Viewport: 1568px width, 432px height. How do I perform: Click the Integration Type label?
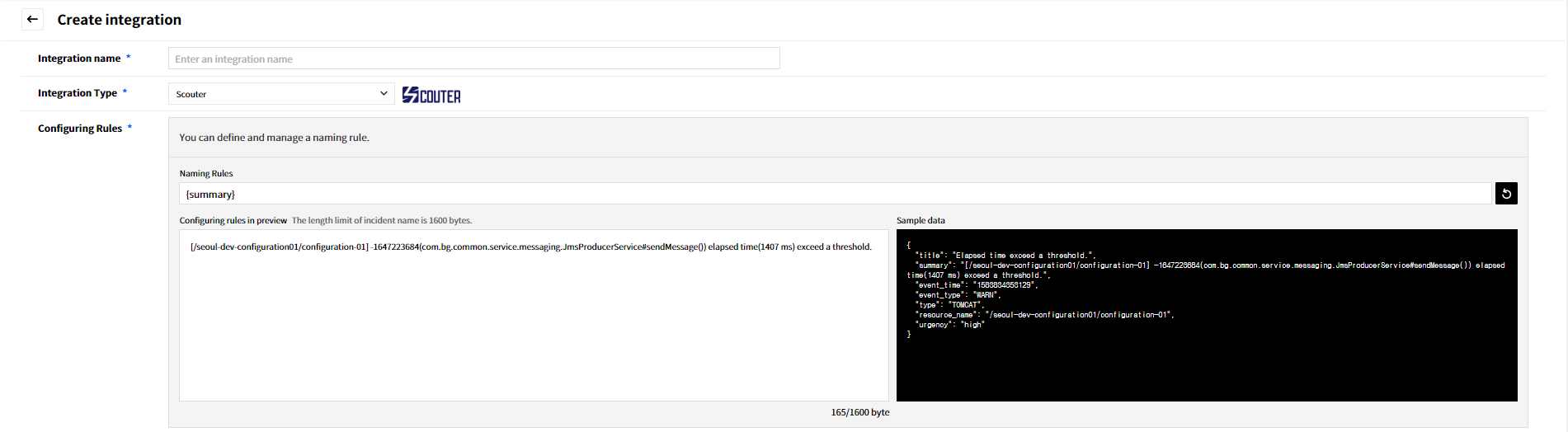78,93
